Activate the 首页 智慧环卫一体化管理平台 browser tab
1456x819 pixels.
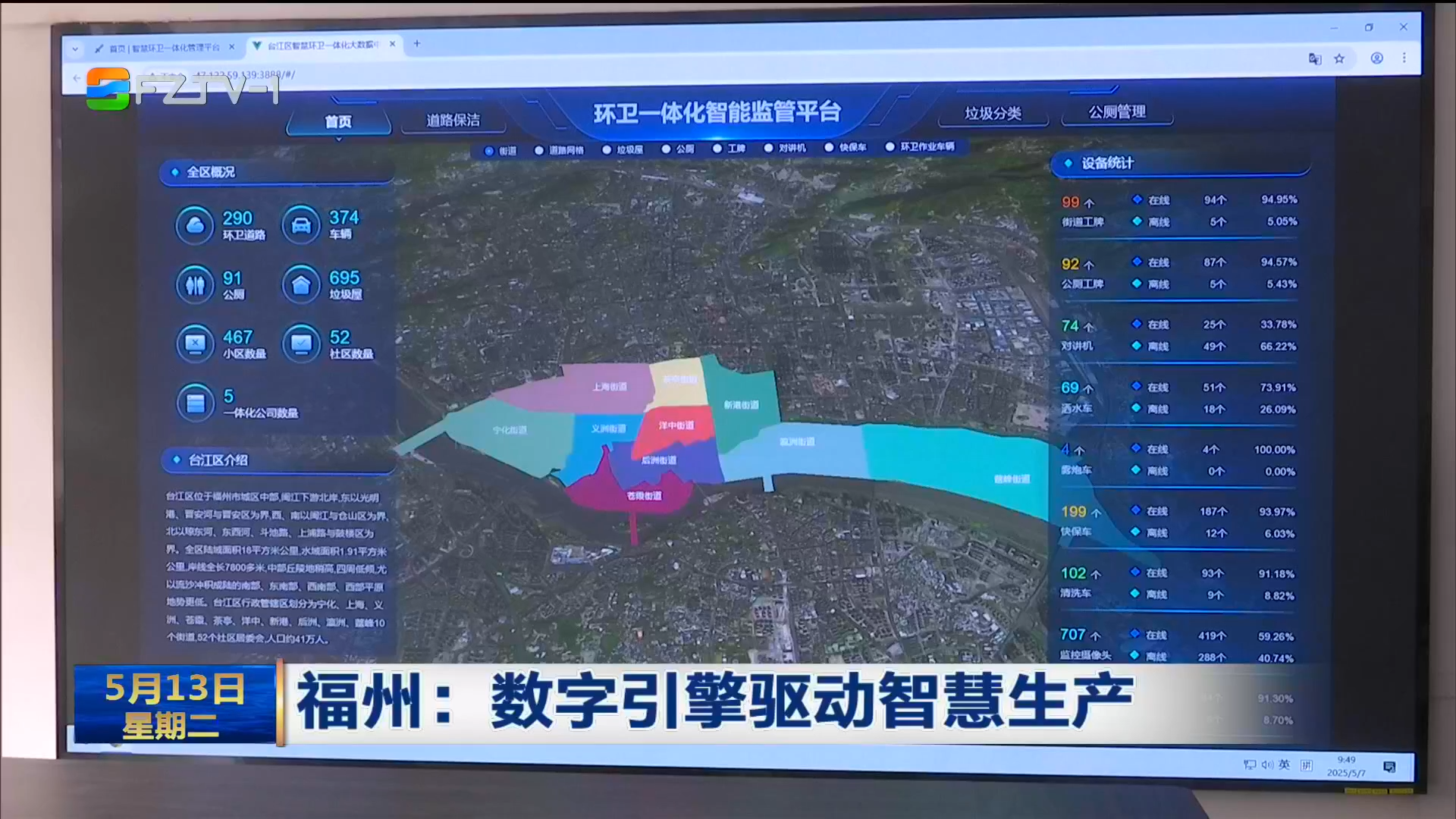click(163, 47)
